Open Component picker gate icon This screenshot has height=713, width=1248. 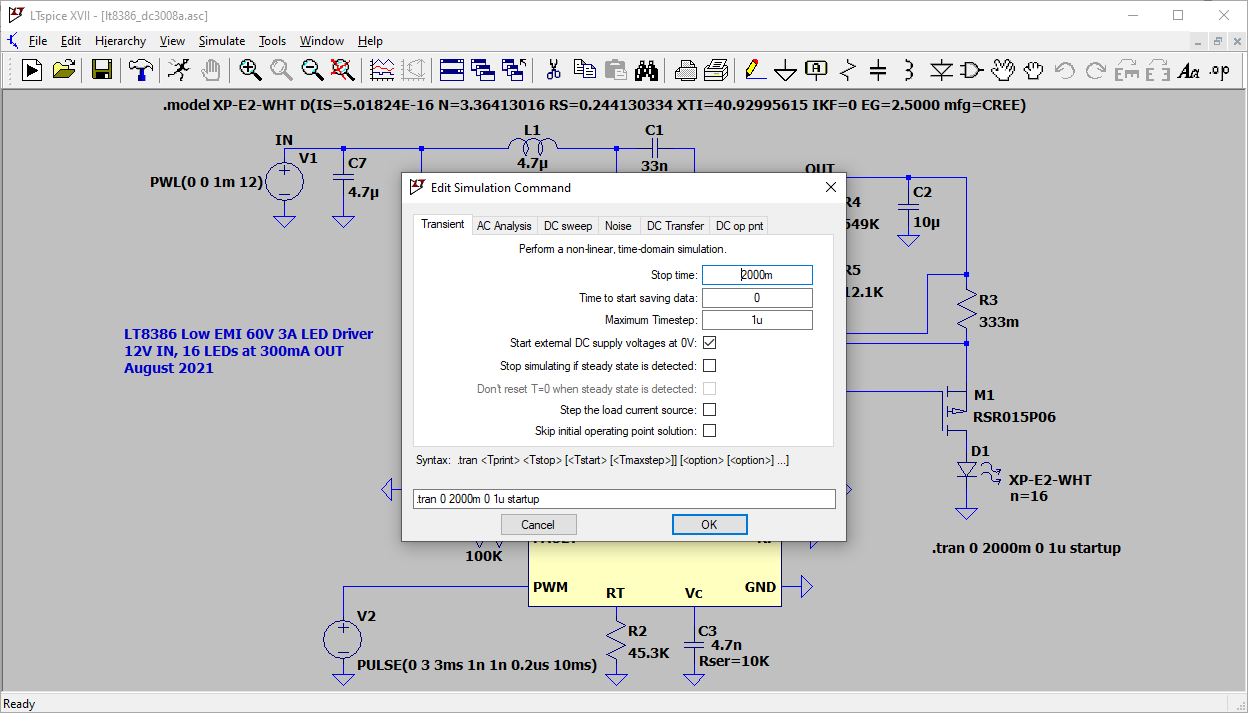point(972,69)
